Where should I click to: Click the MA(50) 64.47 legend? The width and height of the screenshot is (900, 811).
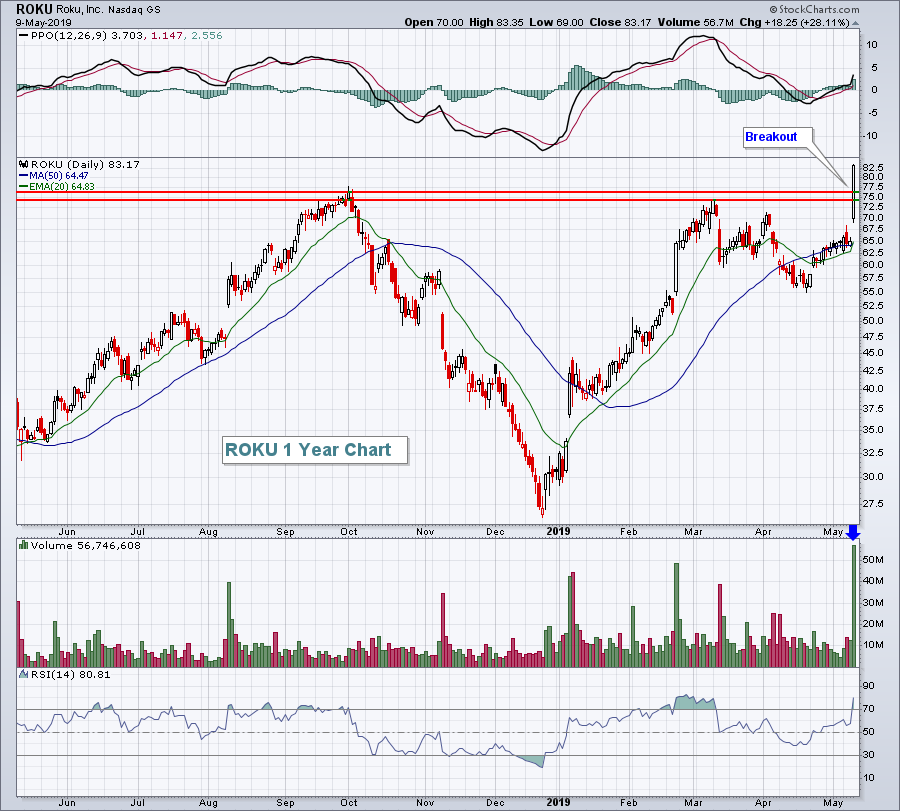(x=54, y=176)
